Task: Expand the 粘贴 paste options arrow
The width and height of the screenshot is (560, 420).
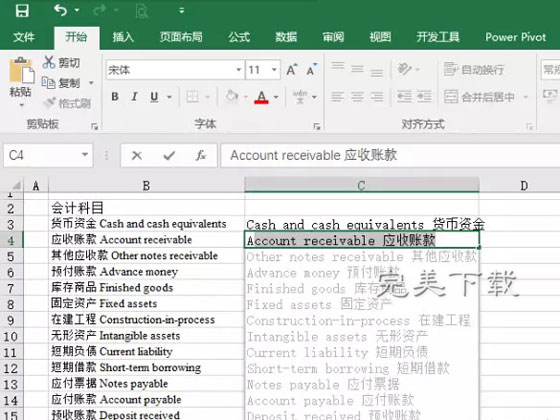Action: pos(21,105)
